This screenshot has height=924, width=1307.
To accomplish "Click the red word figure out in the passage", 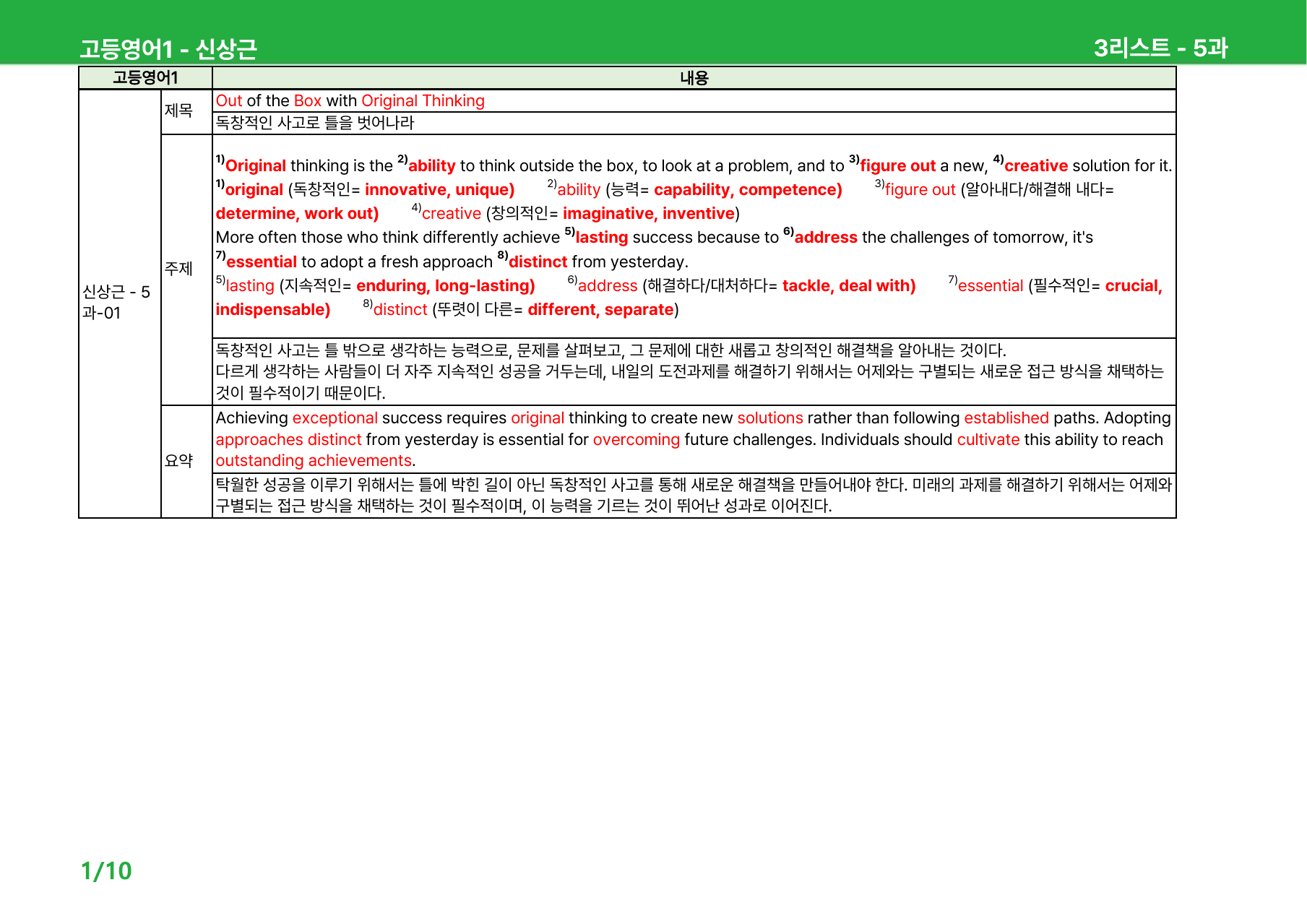I will point(897,166).
